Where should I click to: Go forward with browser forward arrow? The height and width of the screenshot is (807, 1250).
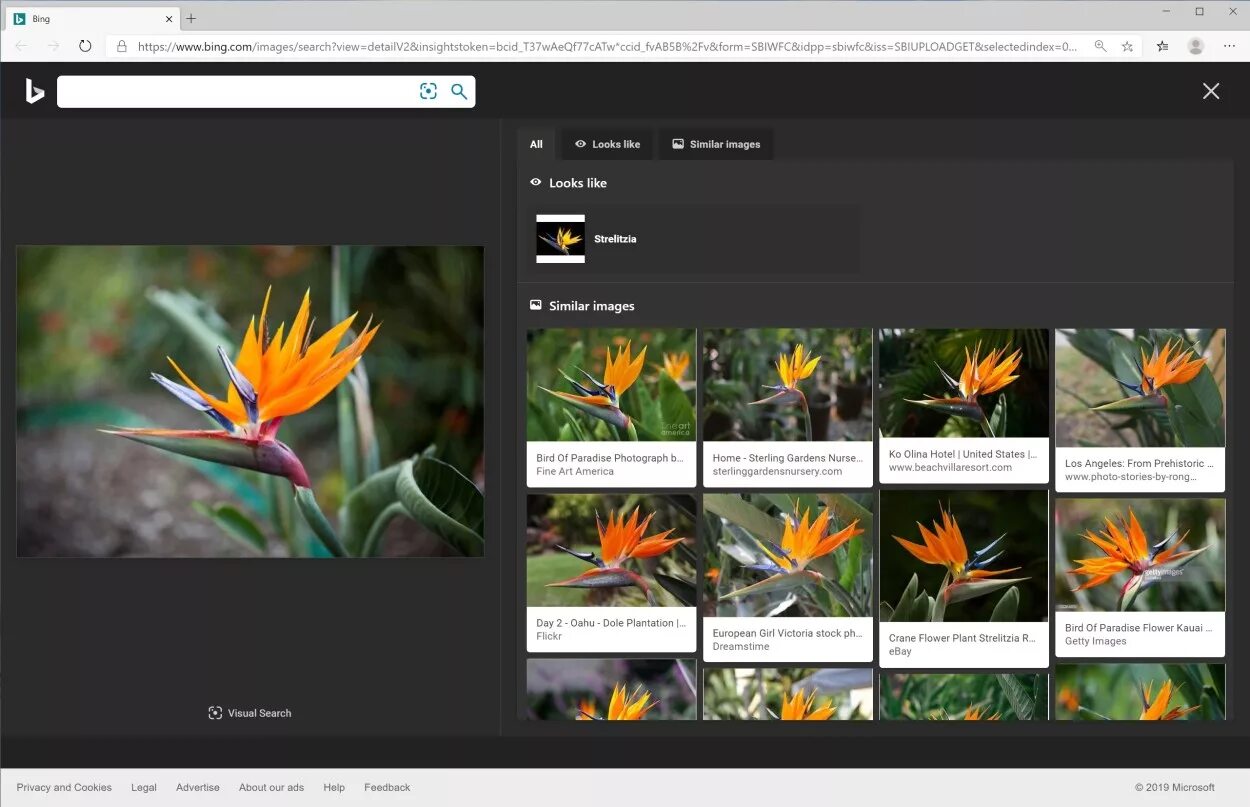53,46
